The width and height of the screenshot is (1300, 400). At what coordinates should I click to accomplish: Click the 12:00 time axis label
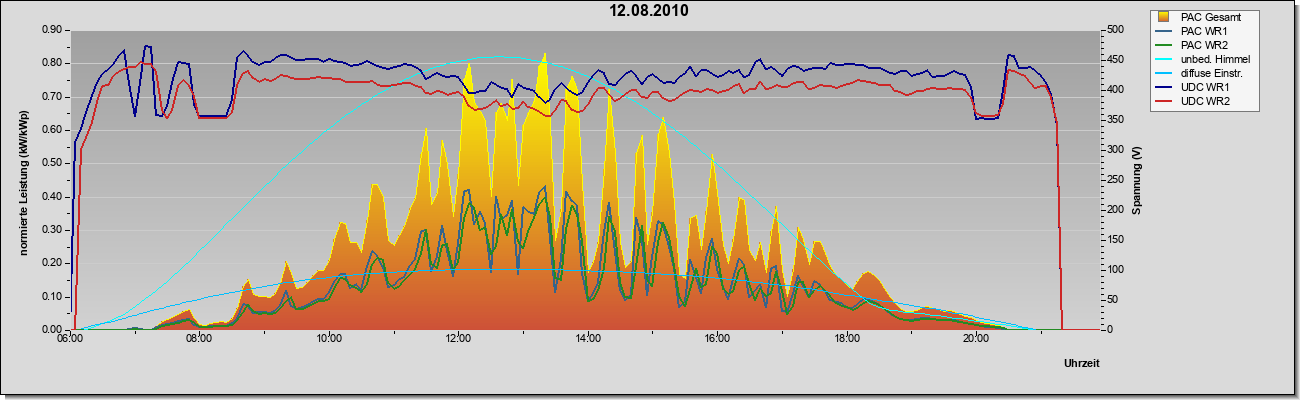pos(458,340)
